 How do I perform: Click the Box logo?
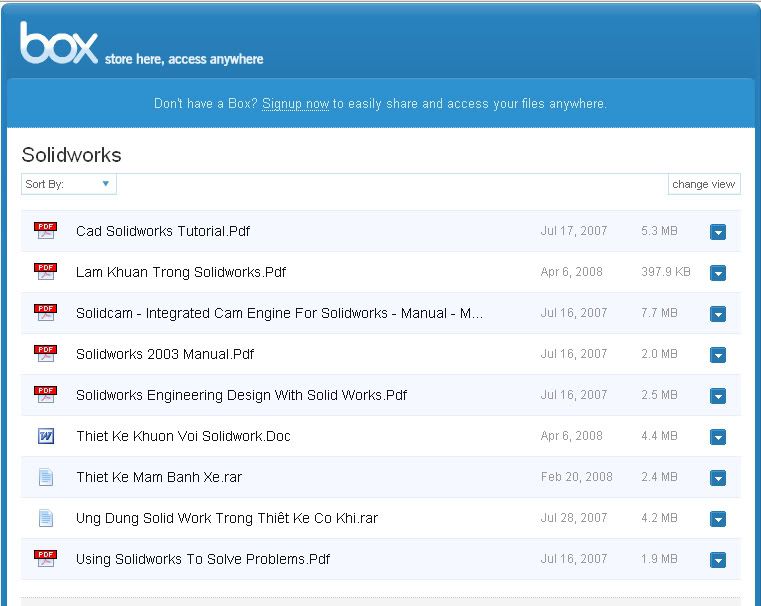59,43
